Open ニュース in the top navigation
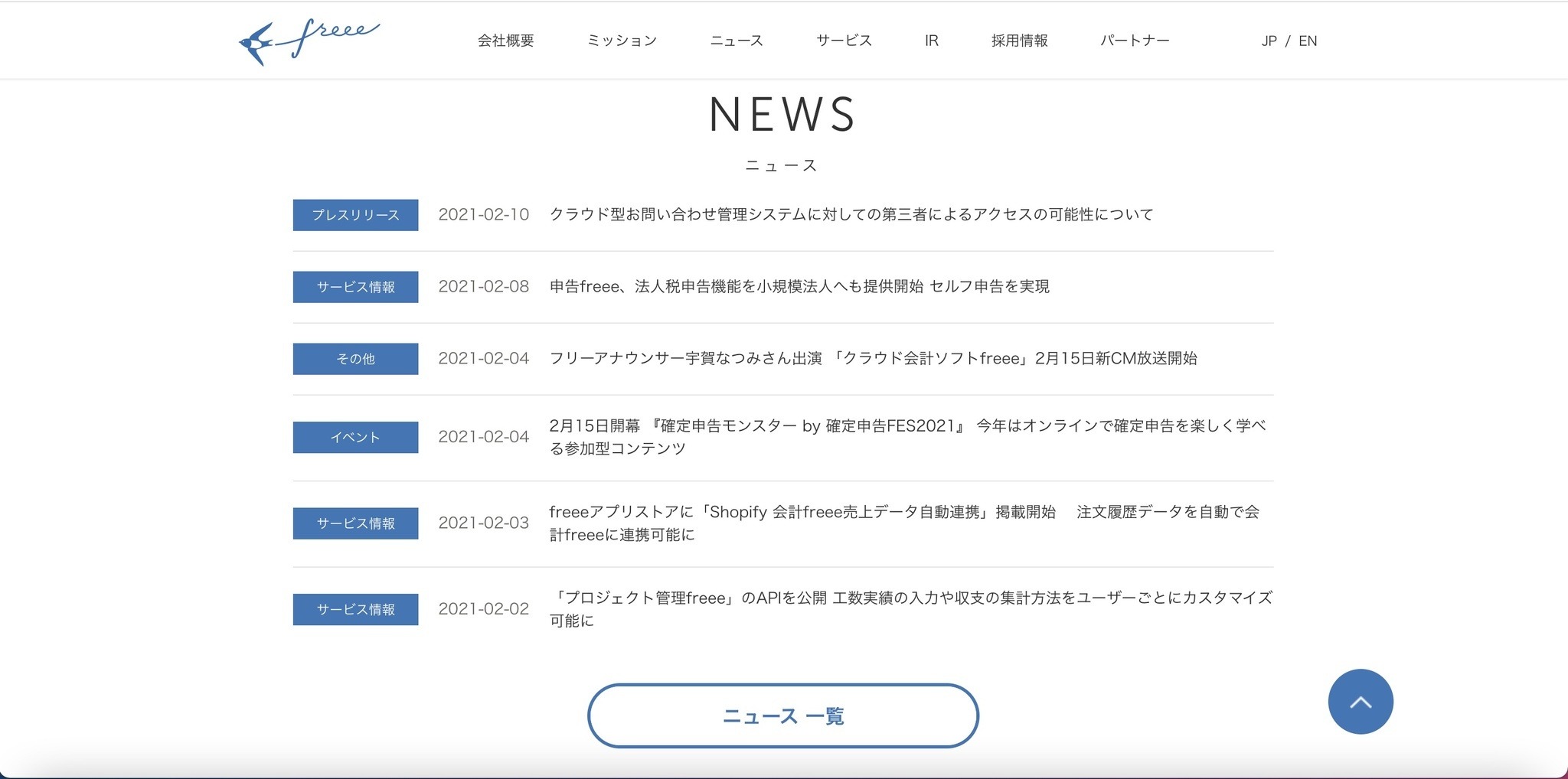 coord(736,41)
